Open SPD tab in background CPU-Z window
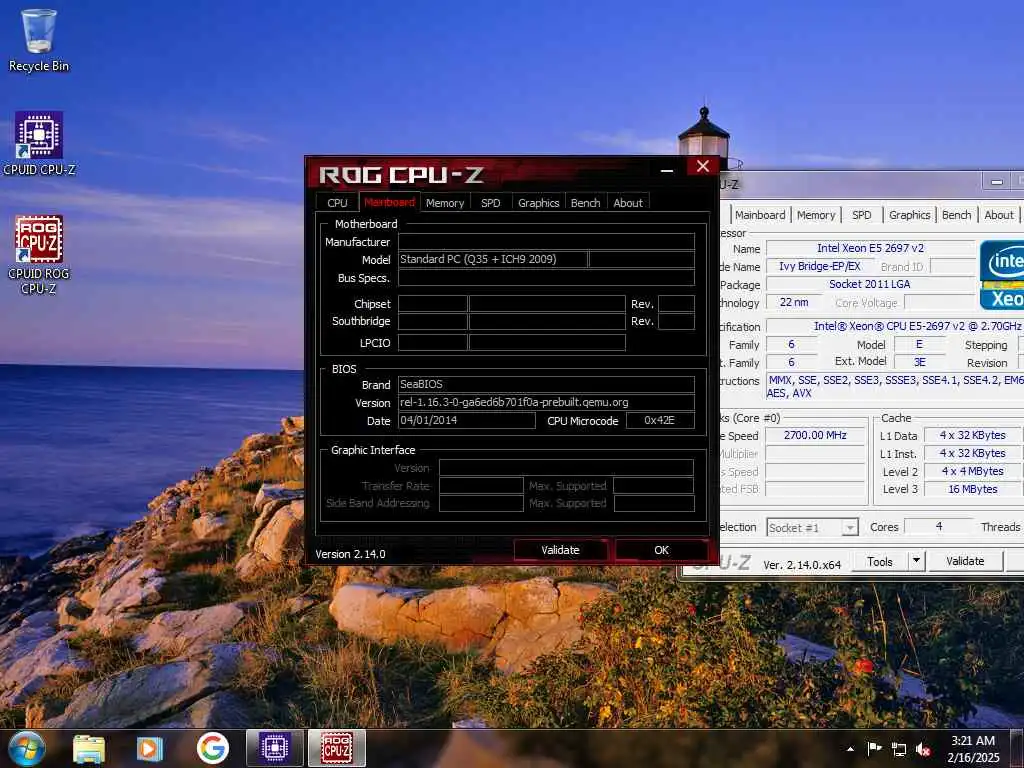Viewport: 1024px width, 768px height. [861, 215]
